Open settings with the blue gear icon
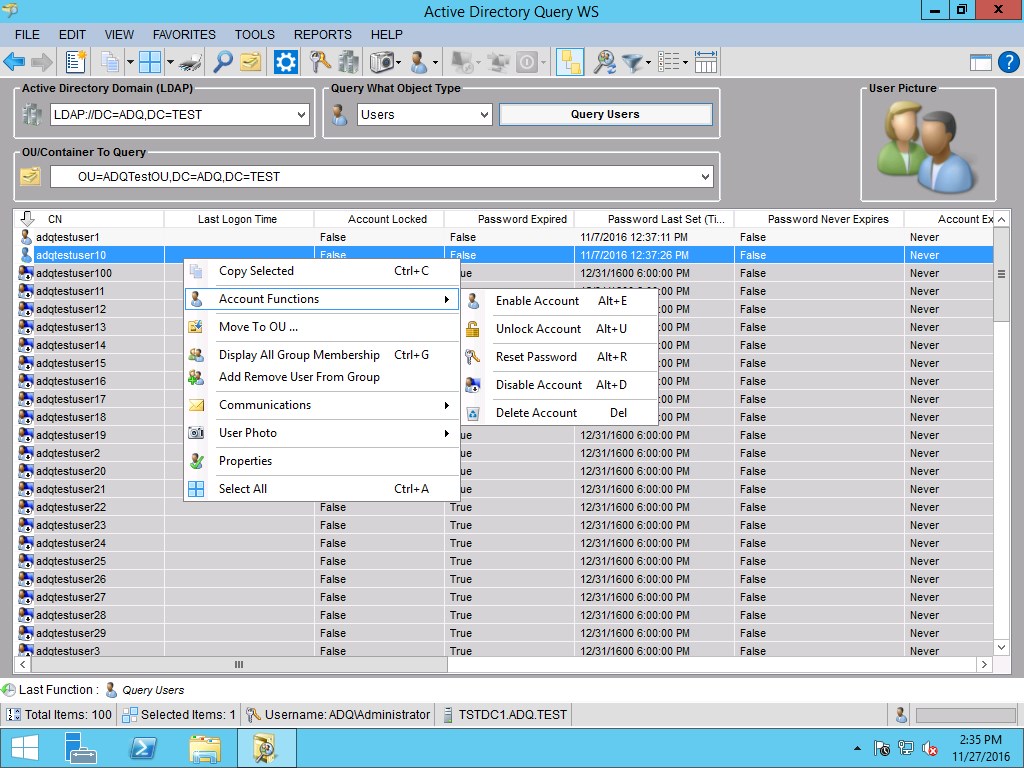 (285, 63)
